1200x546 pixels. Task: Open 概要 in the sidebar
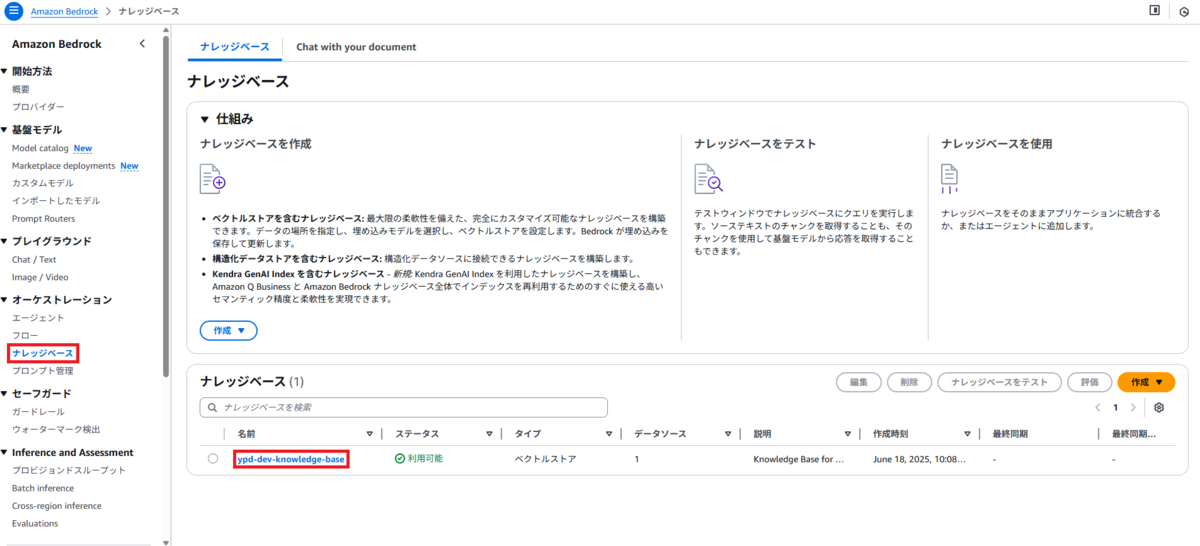tap(21, 89)
